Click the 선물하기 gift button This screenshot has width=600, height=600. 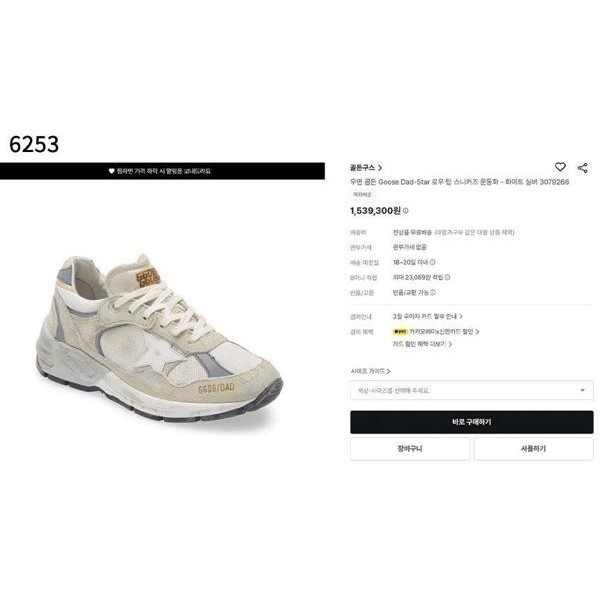point(533,448)
